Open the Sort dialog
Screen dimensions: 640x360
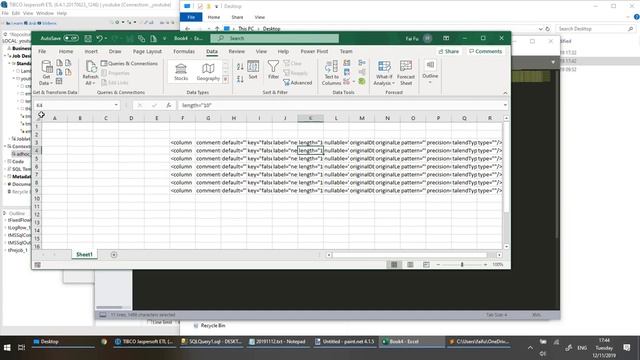(253, 70)
